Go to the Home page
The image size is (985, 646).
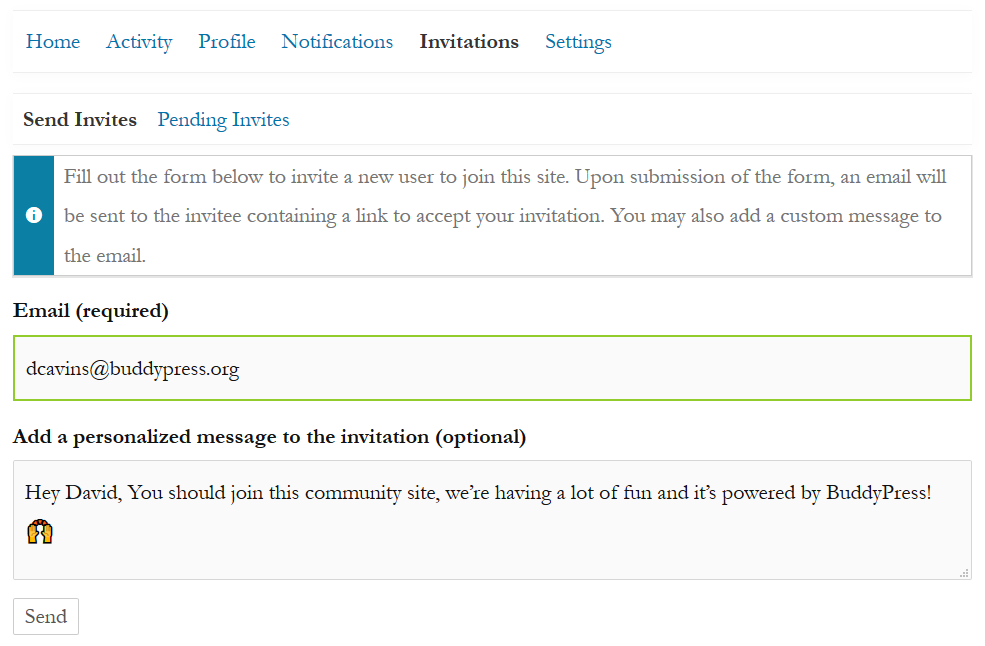(53, 42)
